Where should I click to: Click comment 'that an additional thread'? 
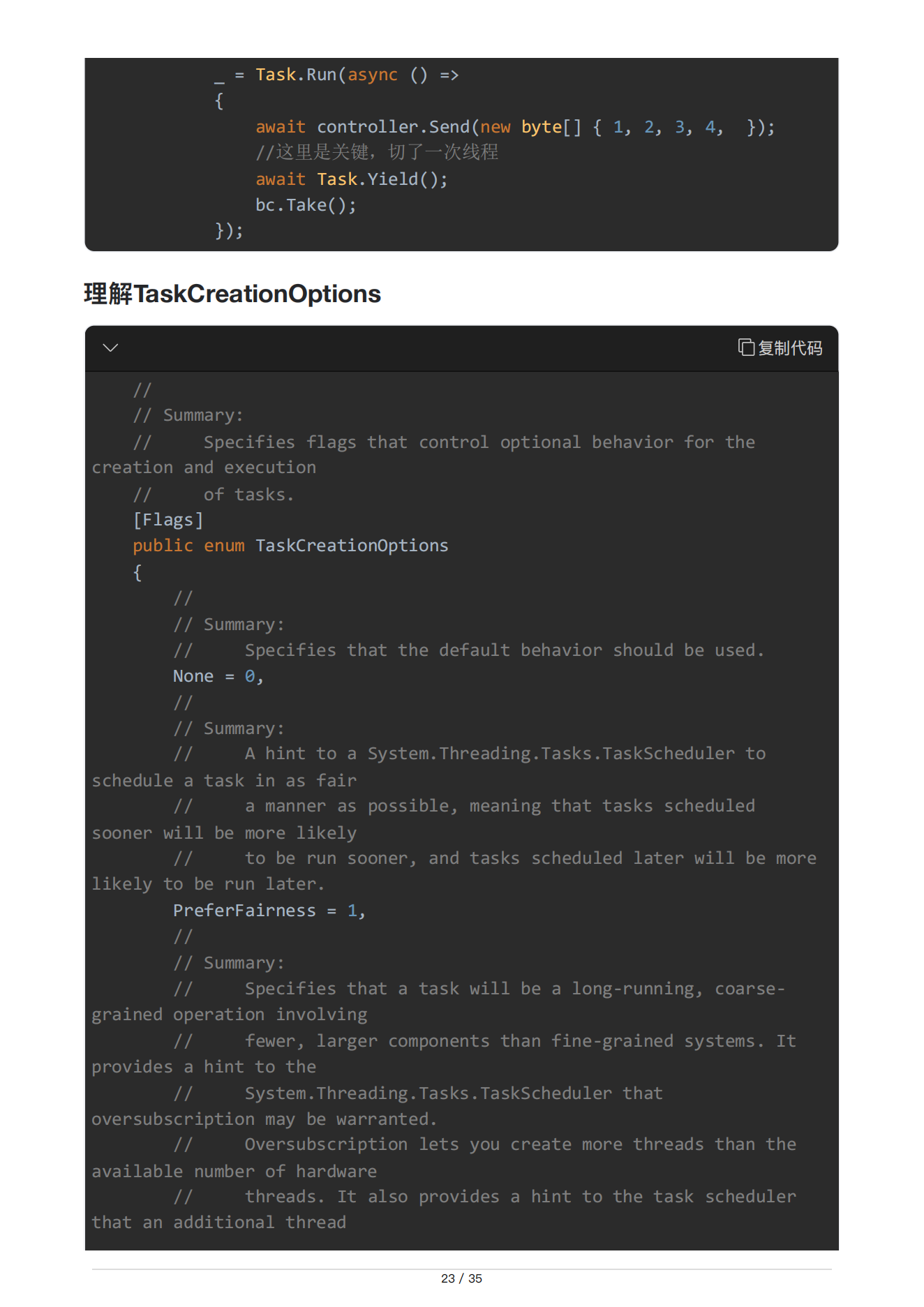pyautogui.click(x=219, y=1223)
